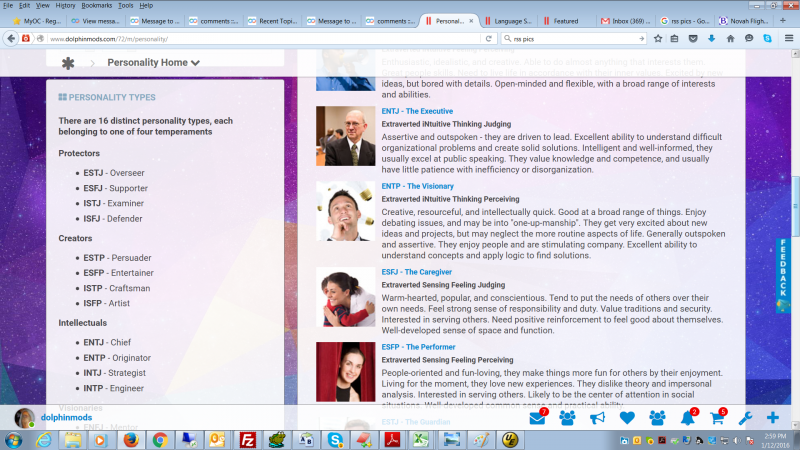
Task: Click the asterisk site logo icon
Action: click(x=68, y=63)
